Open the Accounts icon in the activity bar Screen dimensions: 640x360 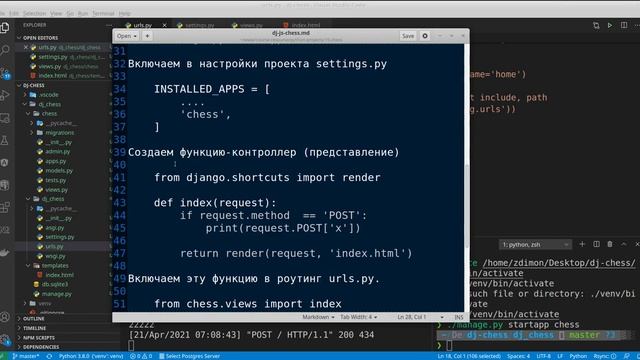tap(5, 317)
